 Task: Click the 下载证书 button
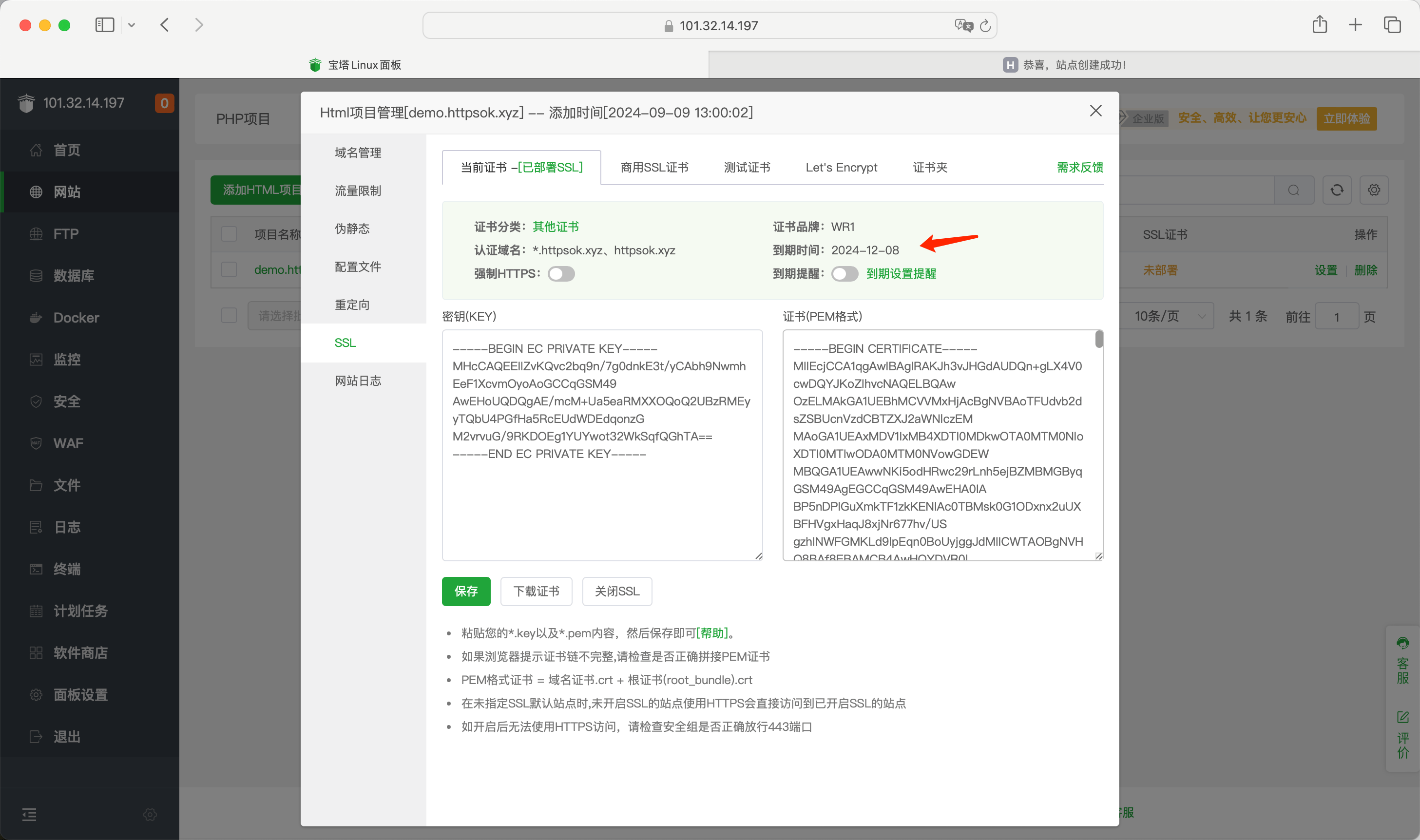point(536,592)
